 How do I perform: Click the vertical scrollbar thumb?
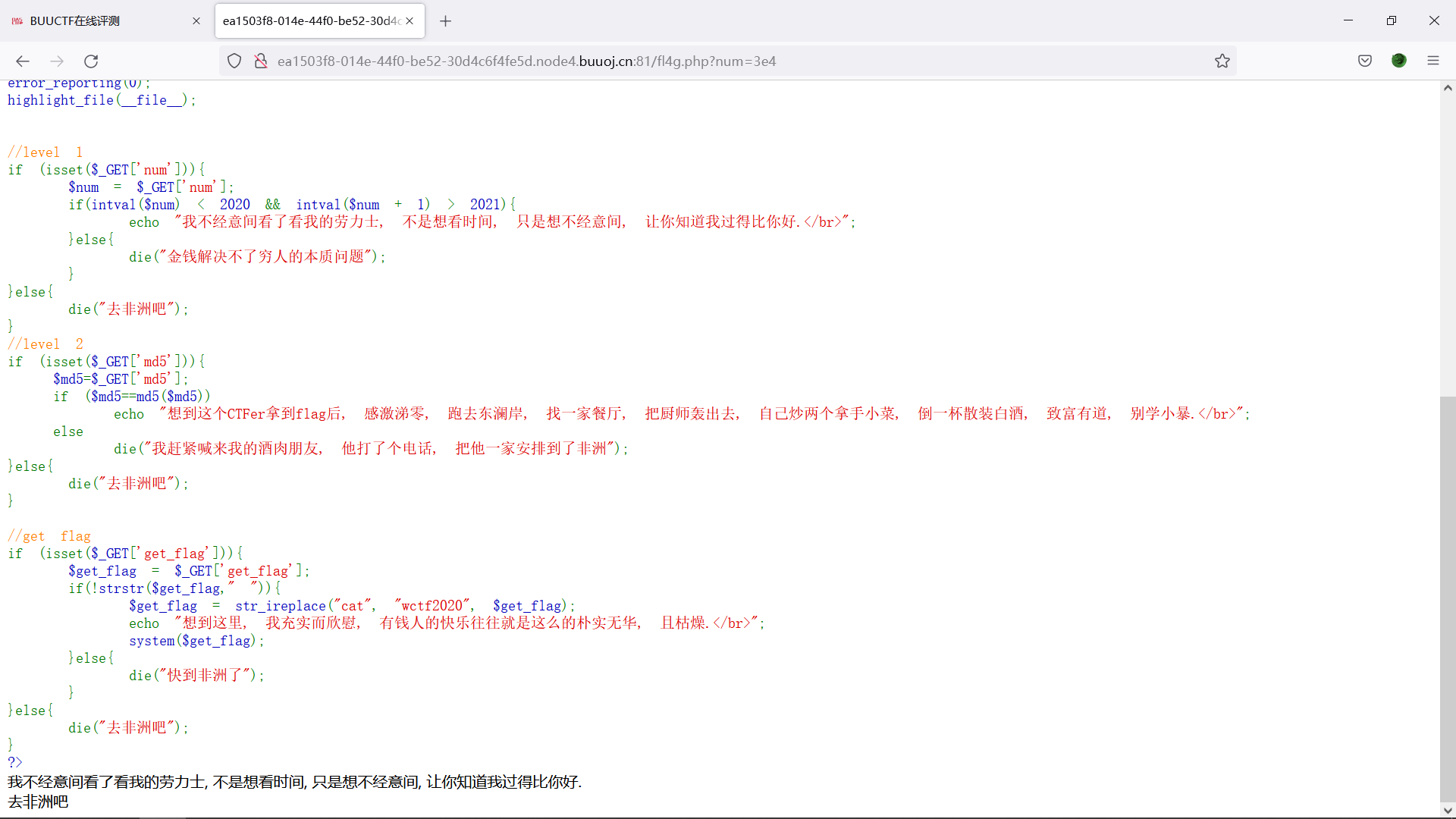click(1448, 599)
